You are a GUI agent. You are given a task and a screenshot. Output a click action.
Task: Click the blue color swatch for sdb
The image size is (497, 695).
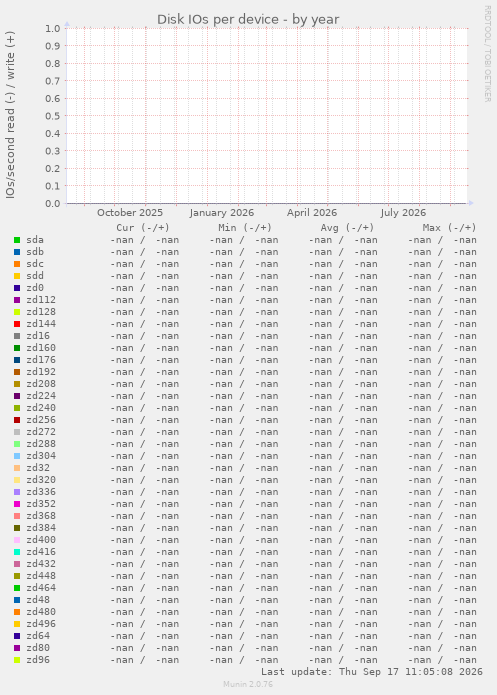(17, 252)
